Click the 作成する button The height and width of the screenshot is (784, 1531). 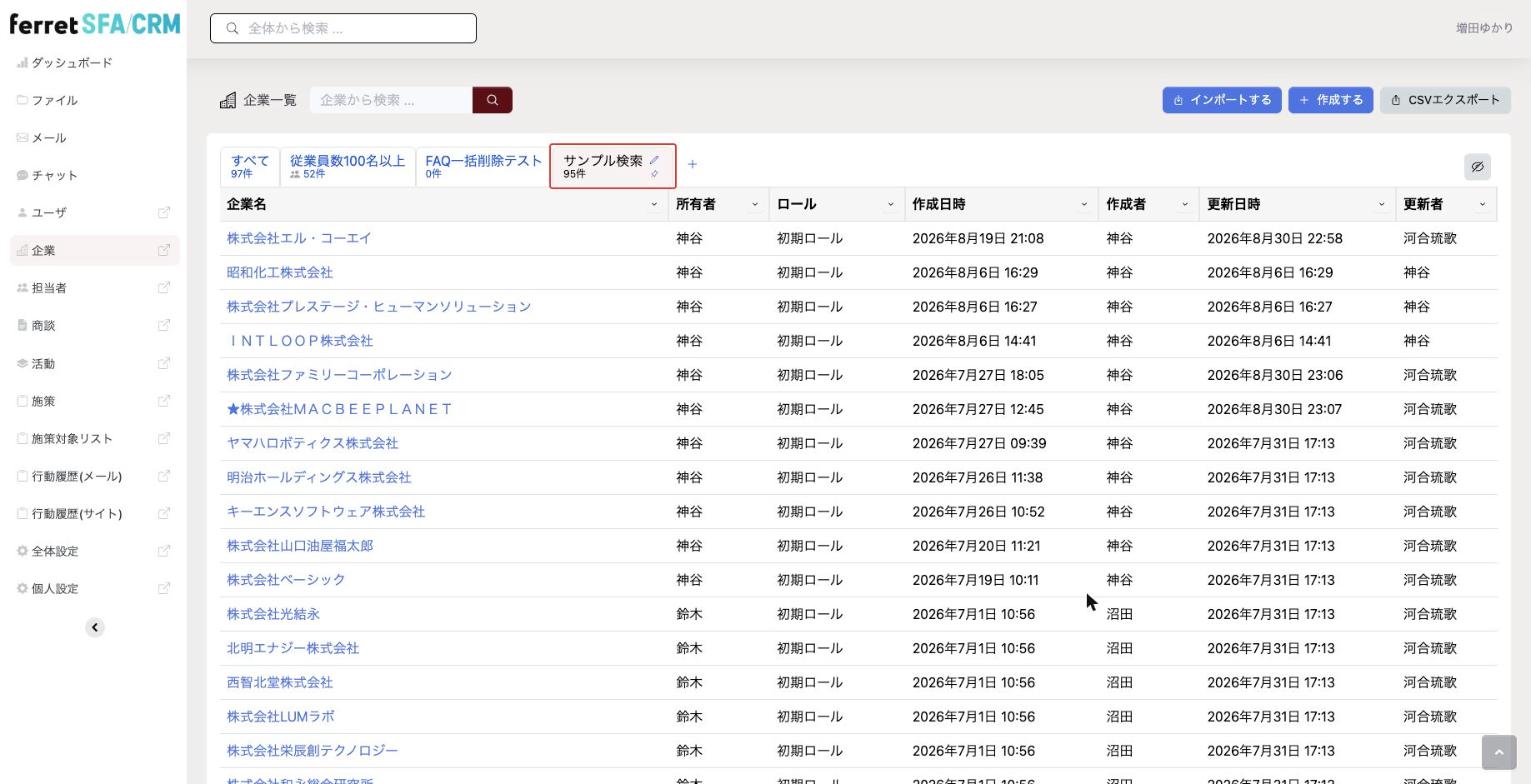[1331, 100]
